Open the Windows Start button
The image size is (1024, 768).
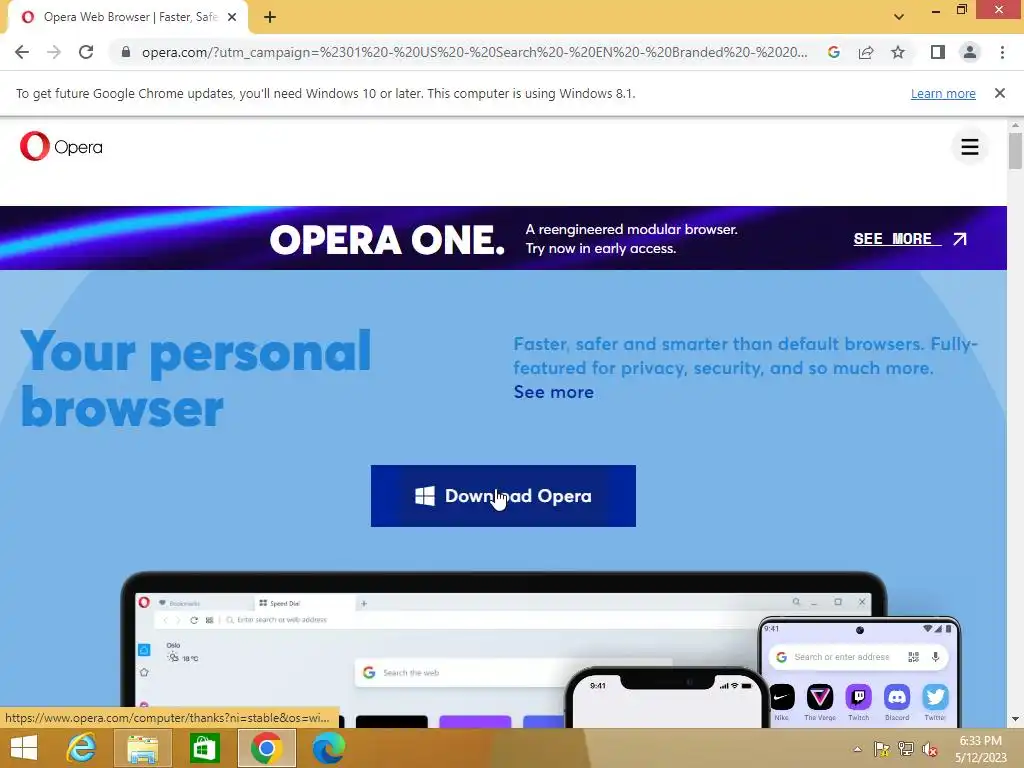click(24, 748)
